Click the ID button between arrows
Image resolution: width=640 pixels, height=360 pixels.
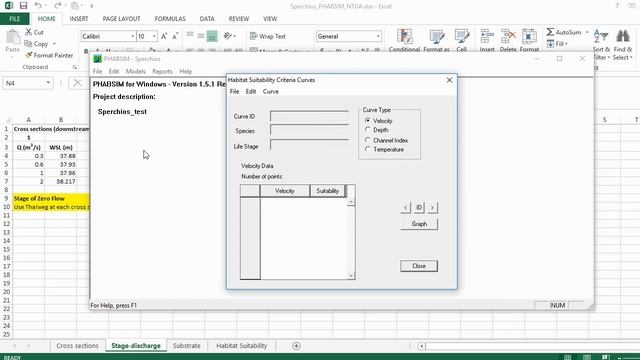(419, 207)
